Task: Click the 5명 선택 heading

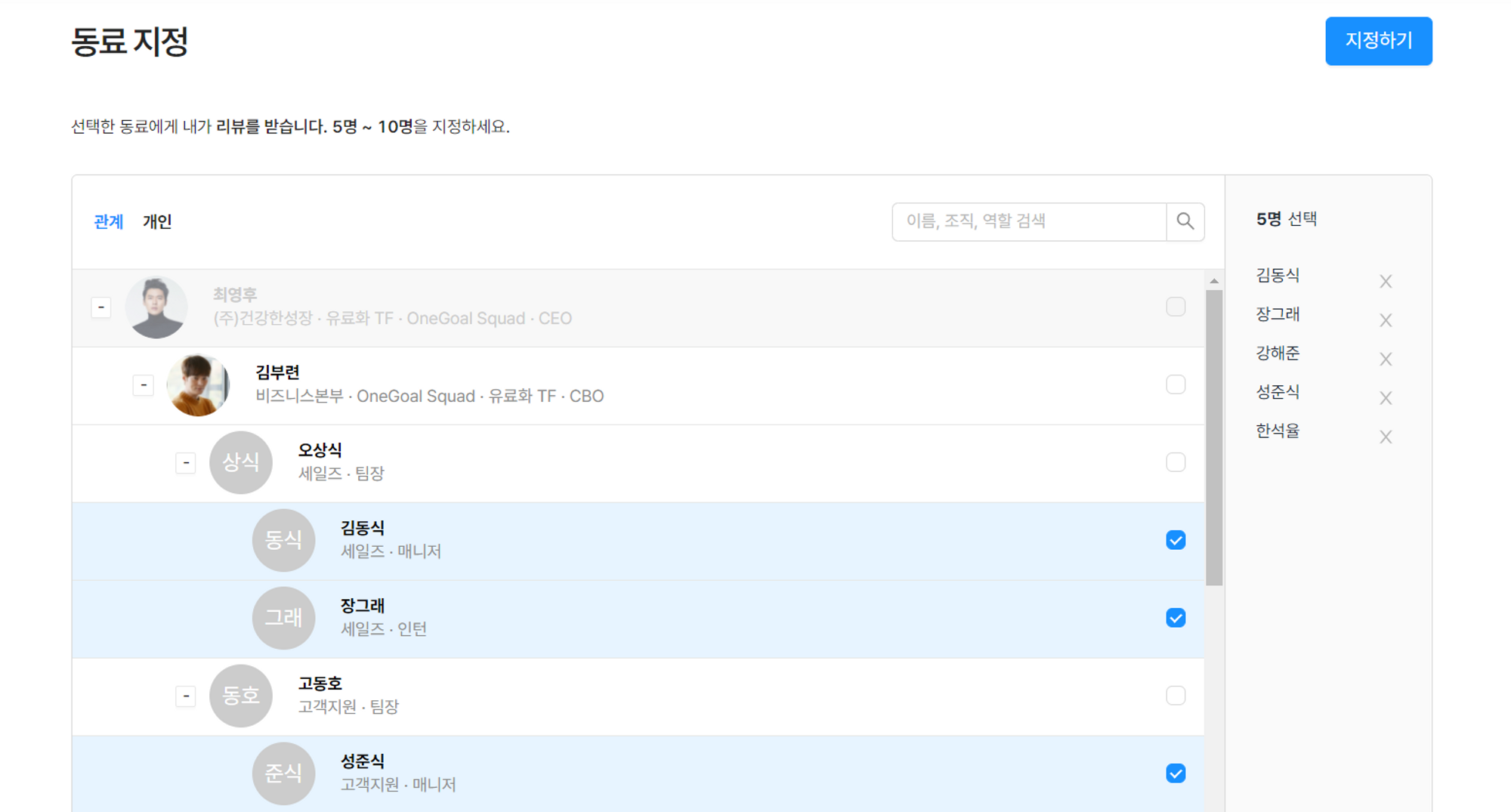Action: pos(1287,219)
